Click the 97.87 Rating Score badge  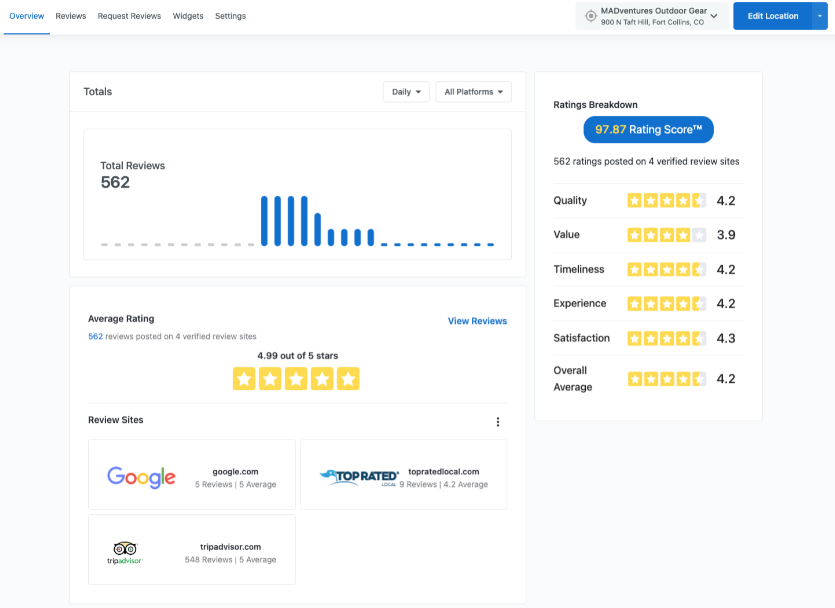pyautogui.click(x=648, y=130)
